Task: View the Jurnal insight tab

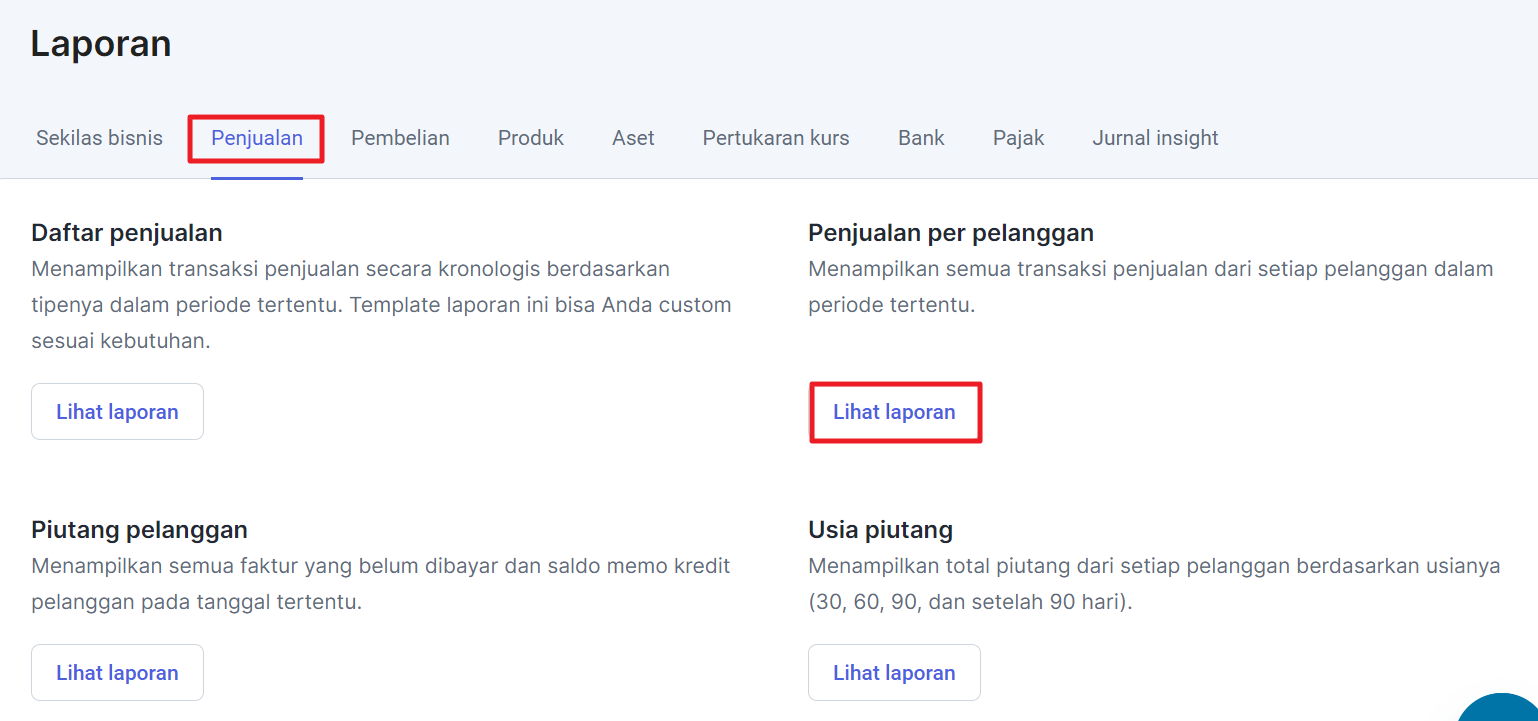Action: coord(1155,138)
